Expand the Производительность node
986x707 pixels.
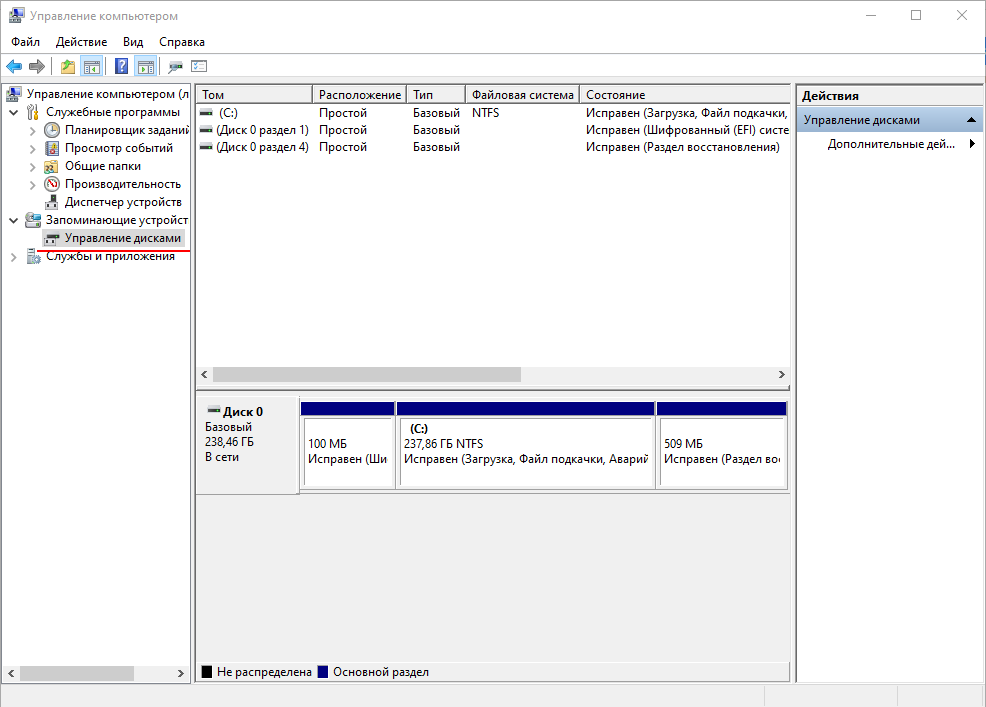click(x=33, y=185)
